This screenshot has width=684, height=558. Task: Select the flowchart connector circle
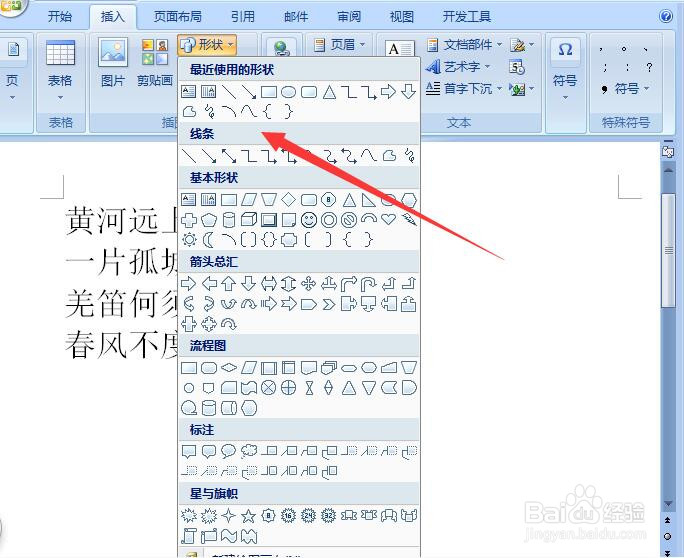tap(189, 388)
